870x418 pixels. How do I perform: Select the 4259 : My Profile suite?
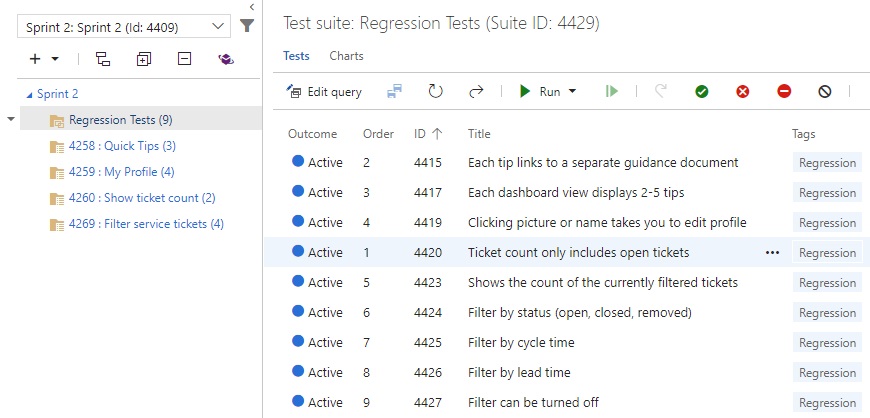click(x=122, y=172)
